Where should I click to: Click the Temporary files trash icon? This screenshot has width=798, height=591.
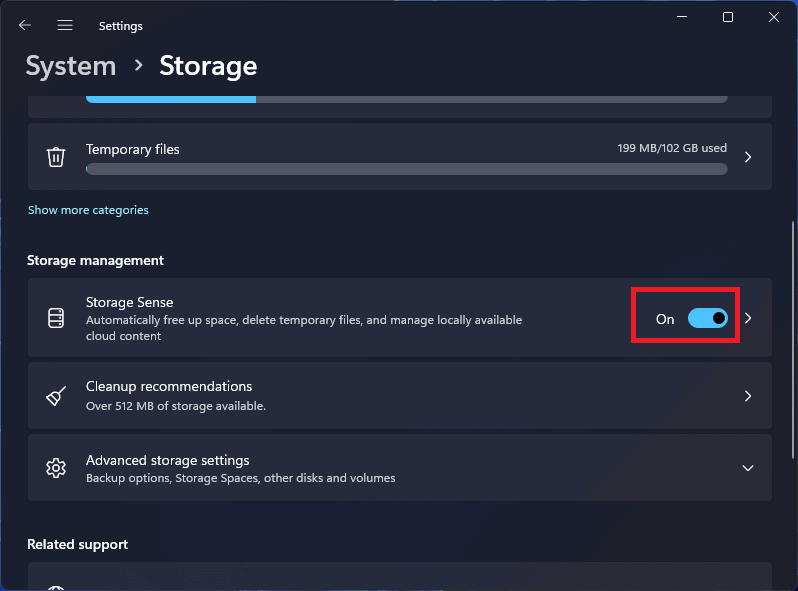pos(56,157)
